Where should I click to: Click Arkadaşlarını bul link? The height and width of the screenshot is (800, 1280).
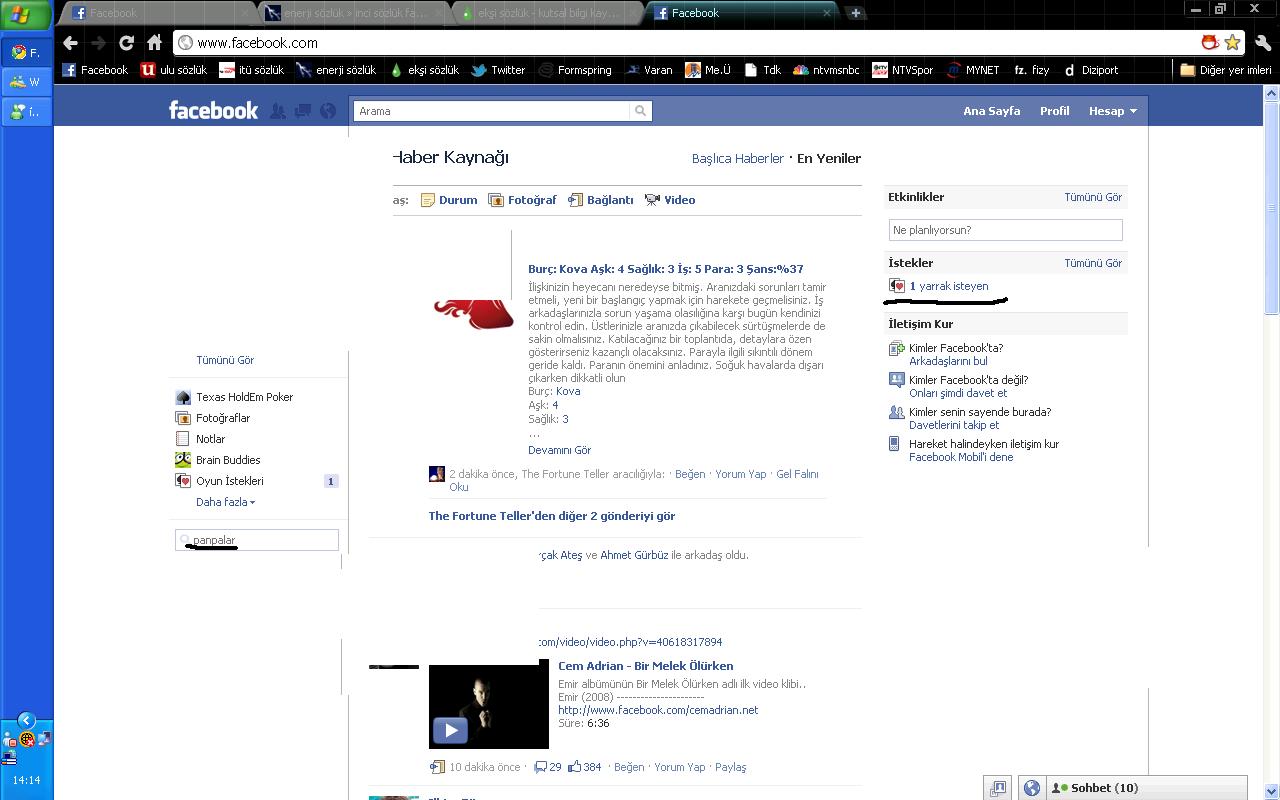pos(948,361)
